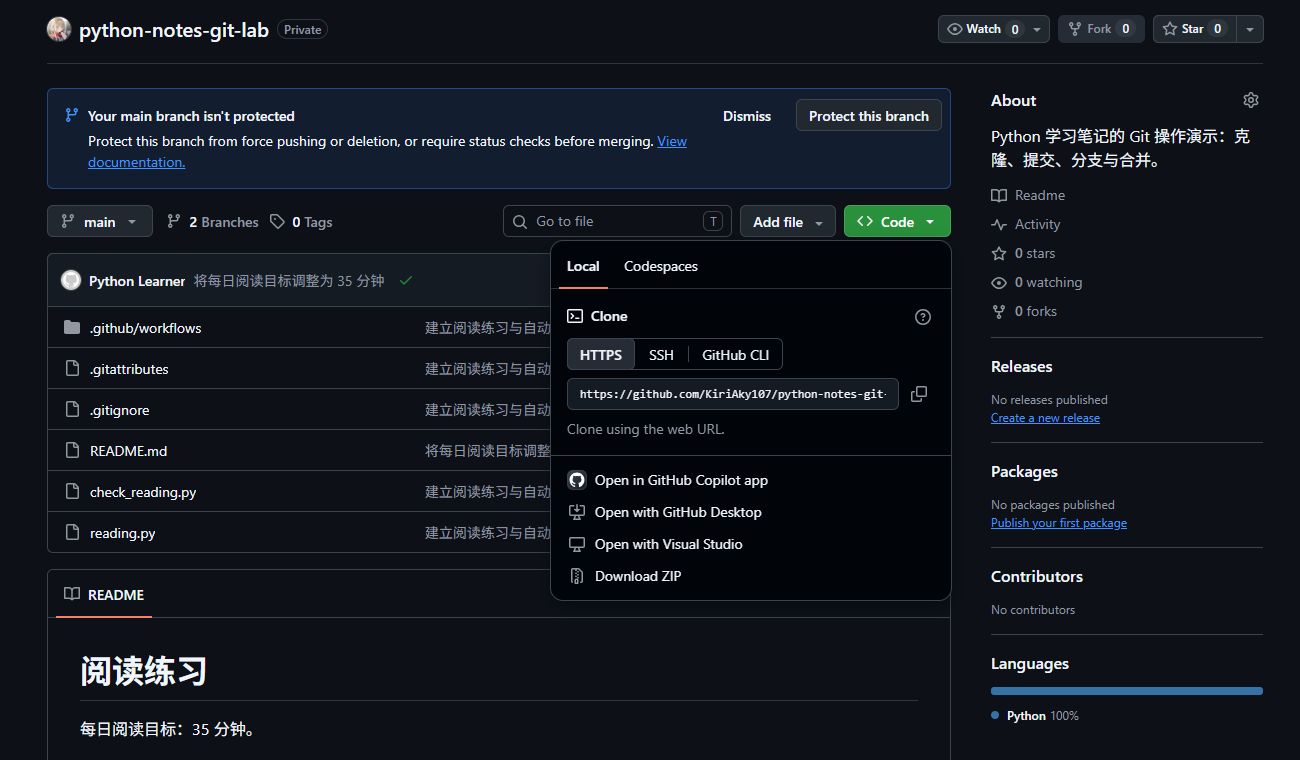Viewport: 1300px width, 760px height.
Task: Switch to the Local tab
Action: tap(583, 266)
